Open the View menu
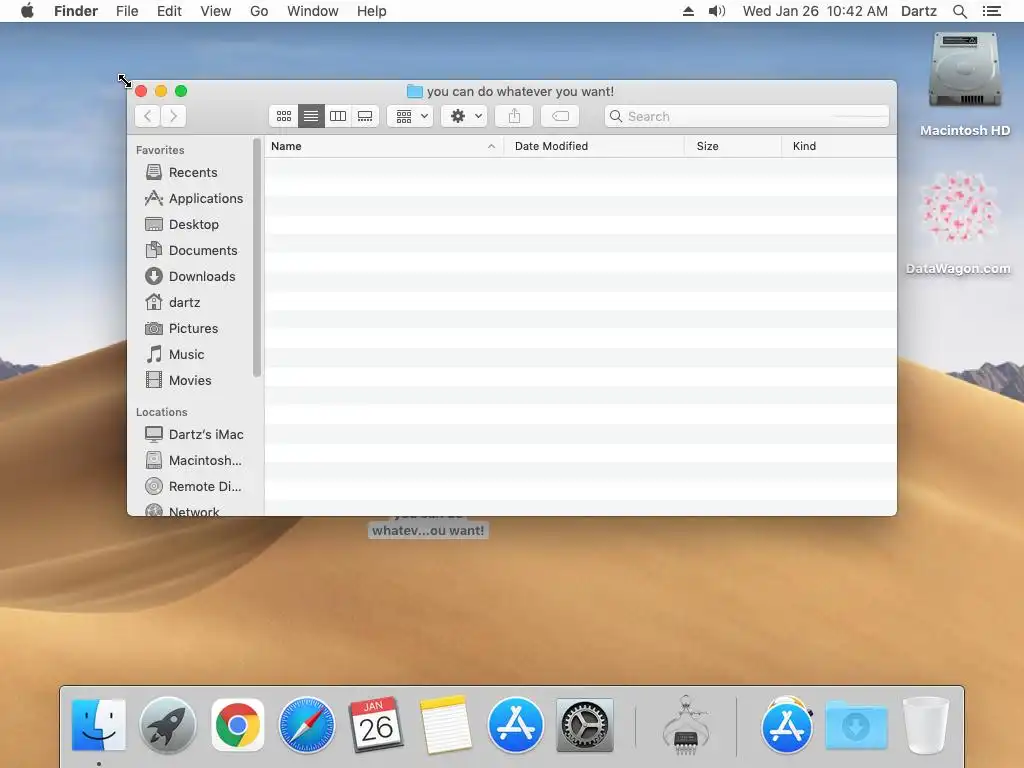This screenshot has width=1024, height=768. coord(216,11)
